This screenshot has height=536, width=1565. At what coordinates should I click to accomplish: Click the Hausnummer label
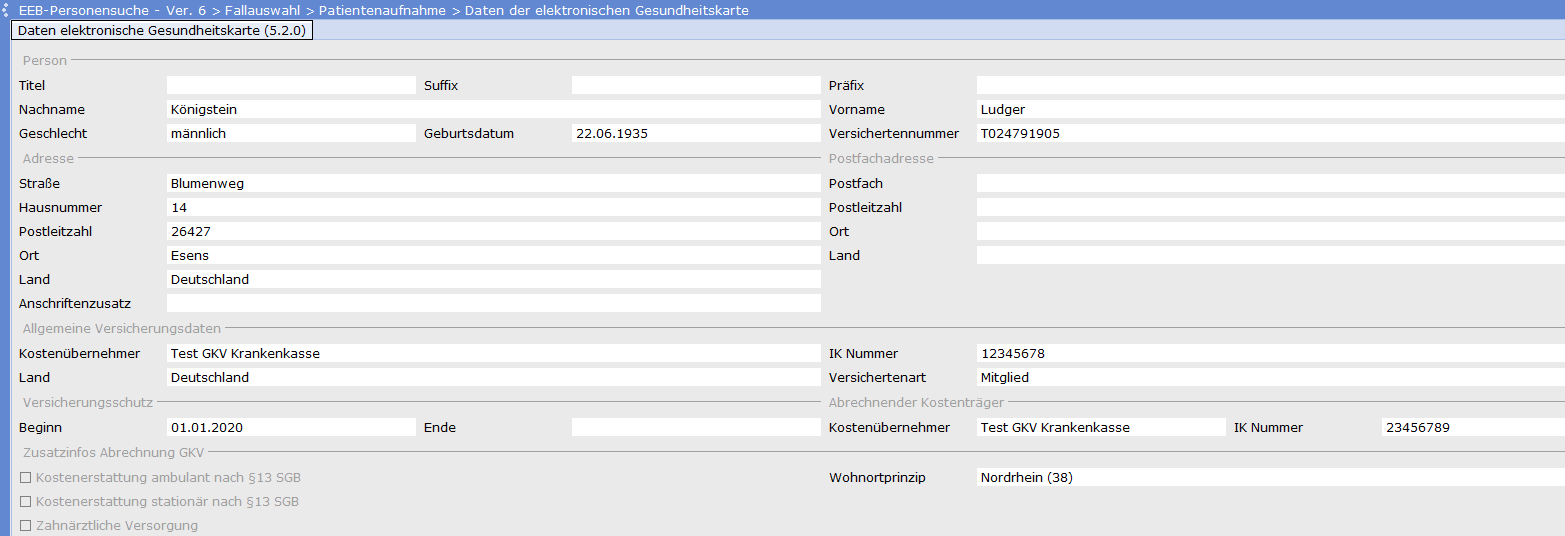click(60, 208)
